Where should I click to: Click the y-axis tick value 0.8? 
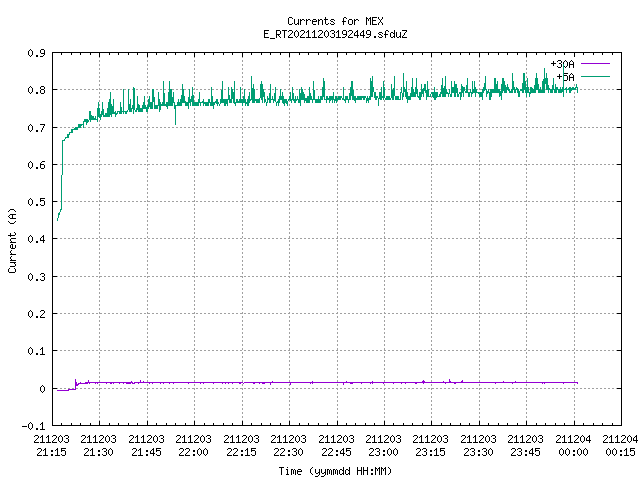pos(36,90)
